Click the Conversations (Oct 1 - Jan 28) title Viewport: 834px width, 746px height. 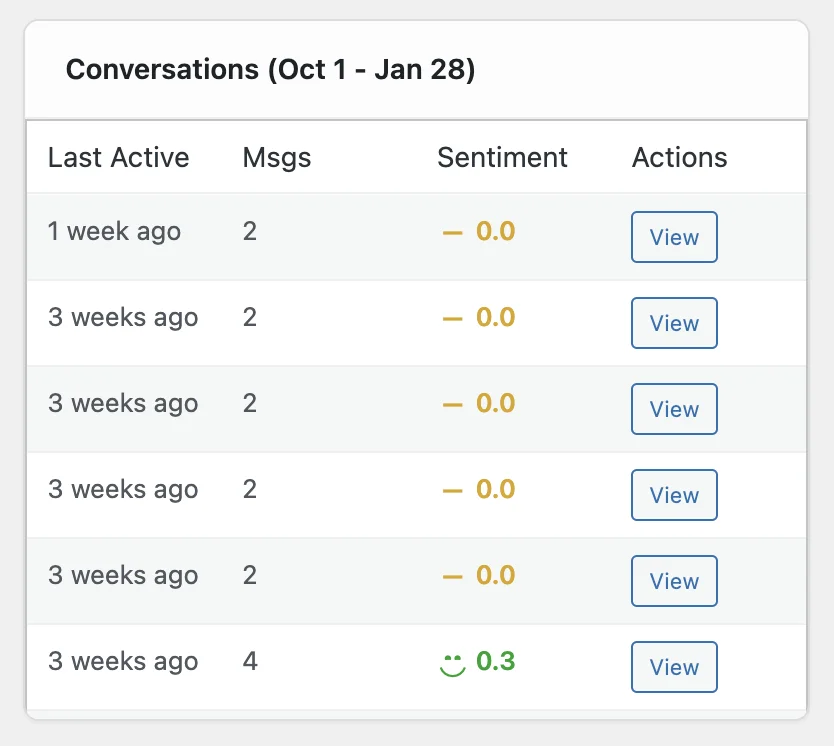point(270,71)
